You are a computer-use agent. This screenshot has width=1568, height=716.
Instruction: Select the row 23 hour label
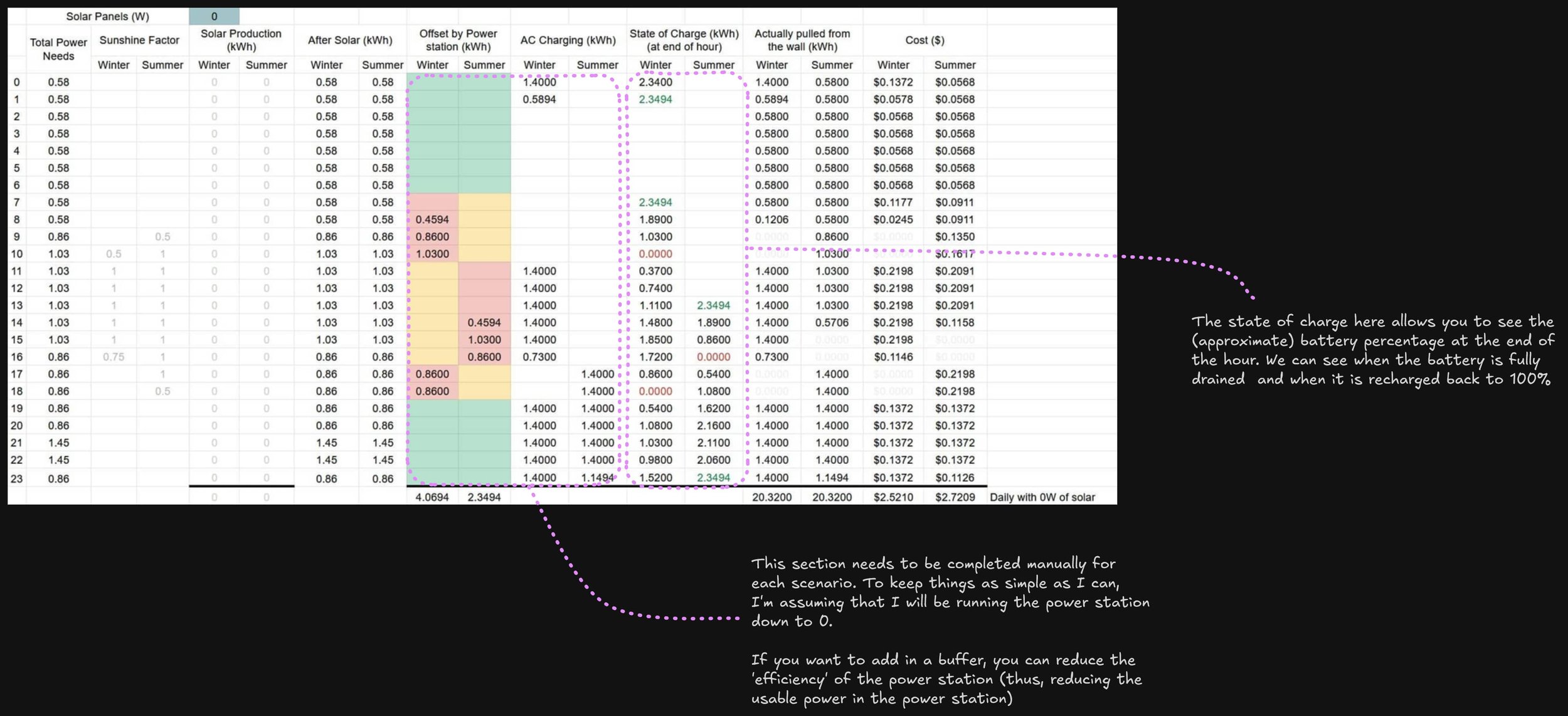pyautogui.click(x=16, y=479)
